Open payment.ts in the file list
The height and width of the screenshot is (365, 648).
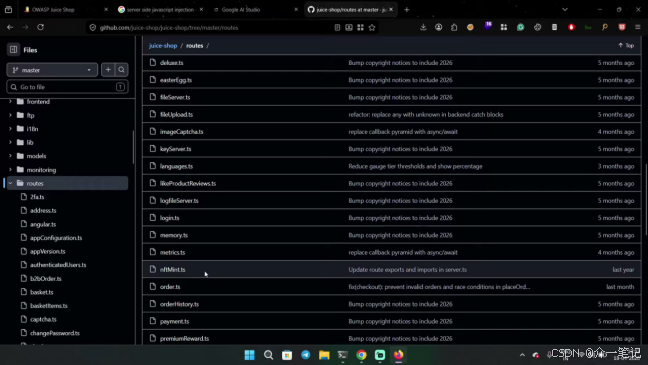click(174, 321)
